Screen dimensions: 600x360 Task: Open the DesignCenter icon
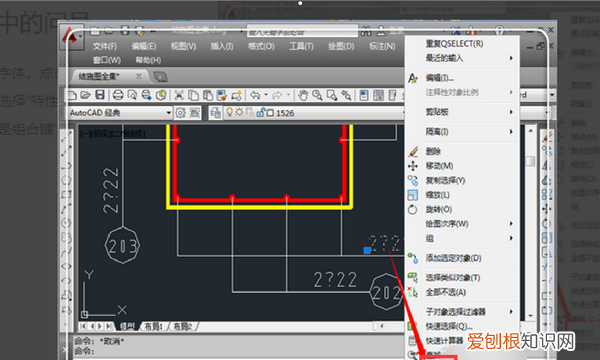pyautogui.click(x=378, y=95)
